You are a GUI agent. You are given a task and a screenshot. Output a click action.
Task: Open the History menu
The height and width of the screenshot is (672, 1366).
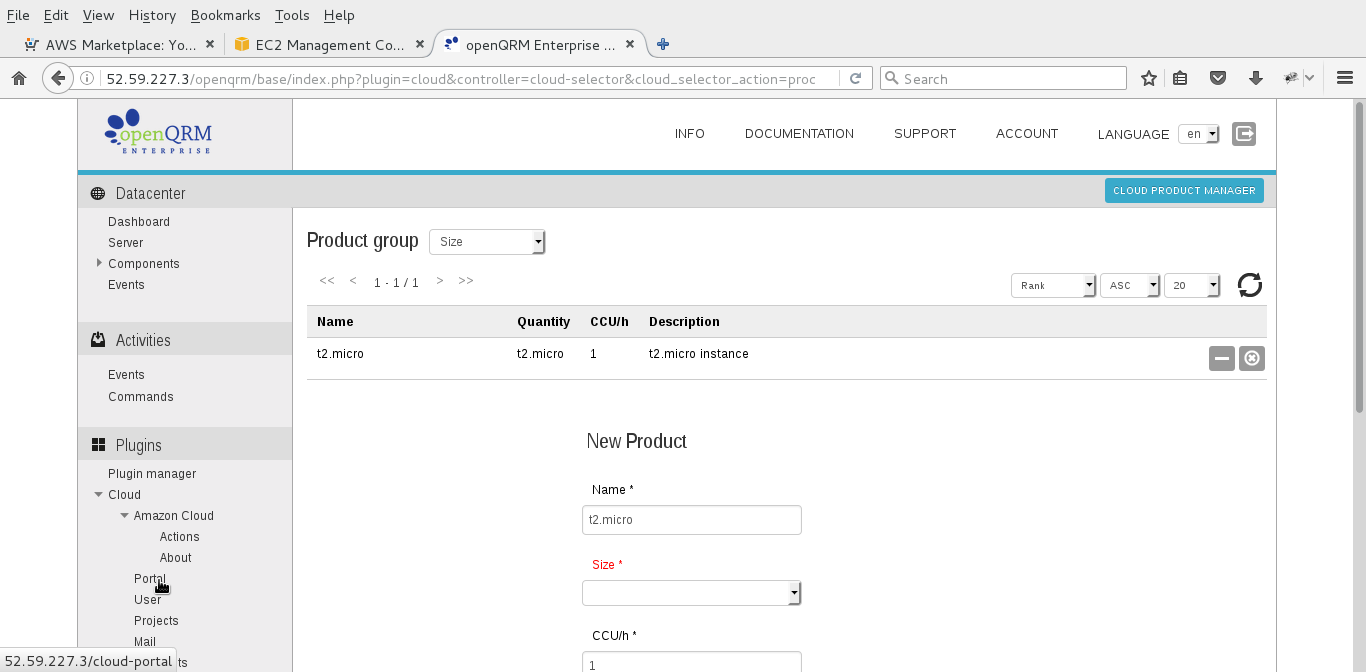(152, 15)
